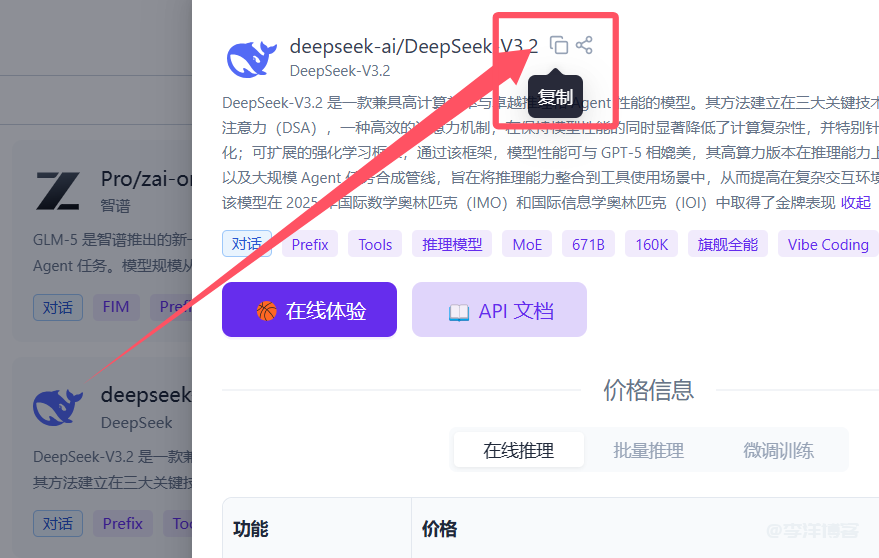
Task: Open the API 文档 documentation
Action: tap(499, 310)
